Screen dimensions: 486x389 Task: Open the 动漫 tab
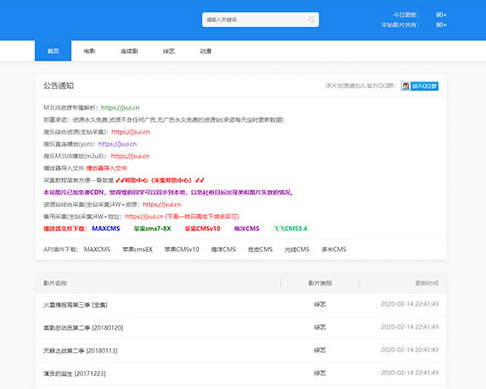pyautogui.click(x=206, y=51)
